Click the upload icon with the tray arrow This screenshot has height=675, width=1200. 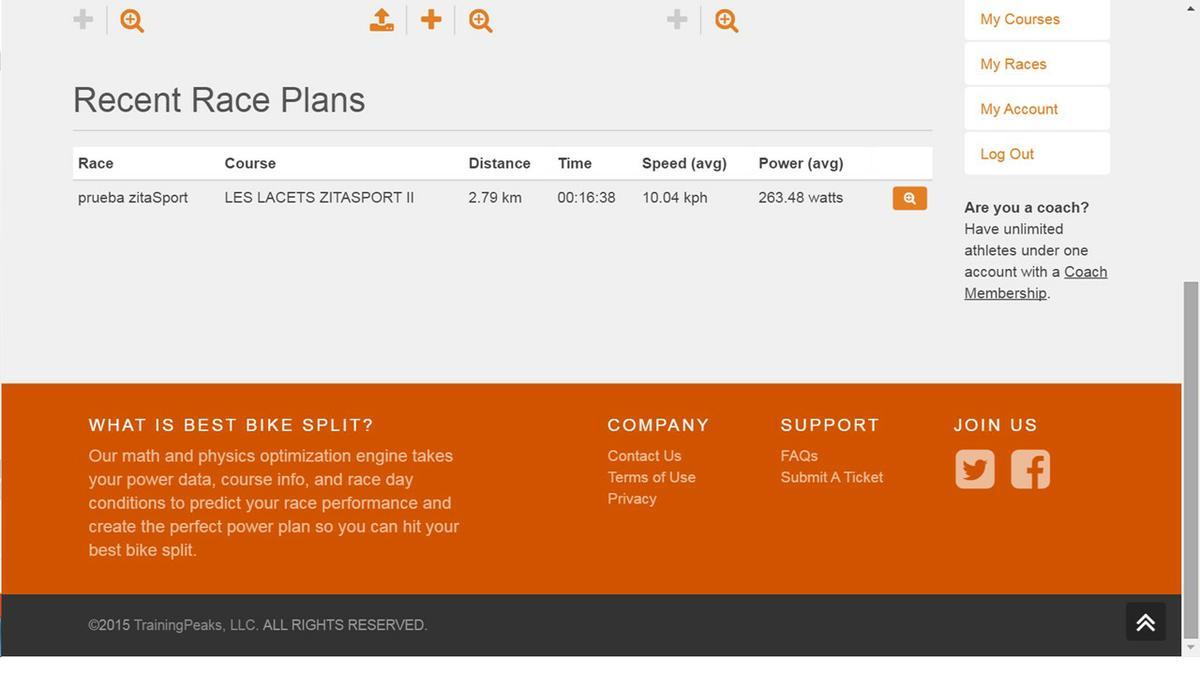pyautogui.click(x=381, y=20)
